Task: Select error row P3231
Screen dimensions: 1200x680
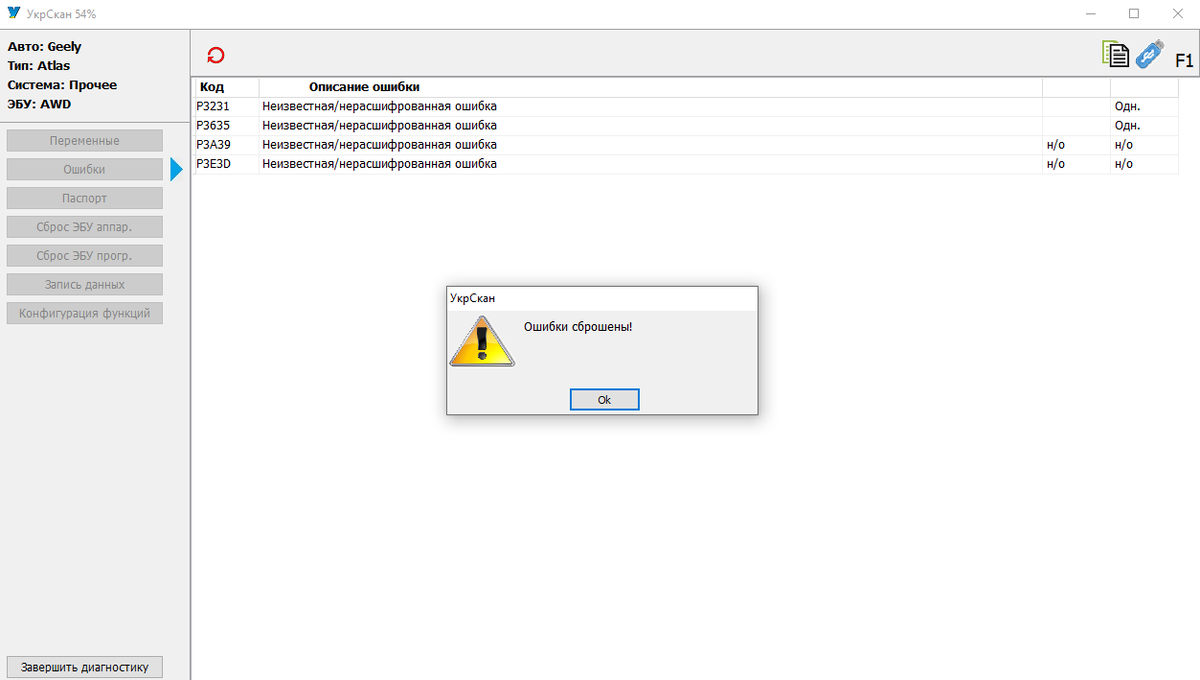Action: [x=686, y=106]
